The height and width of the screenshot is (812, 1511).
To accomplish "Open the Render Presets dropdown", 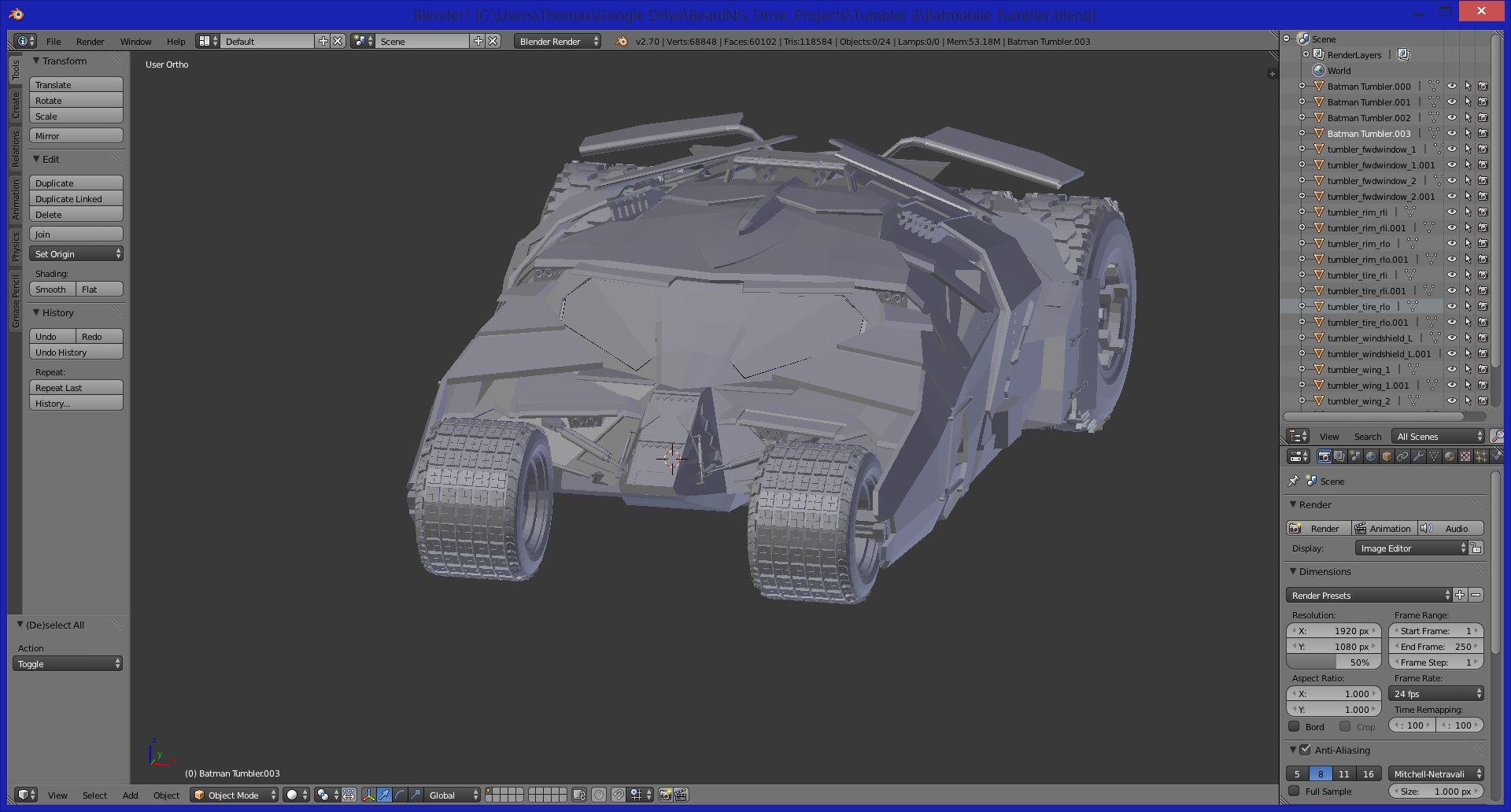I will (x=1369, y=595).
